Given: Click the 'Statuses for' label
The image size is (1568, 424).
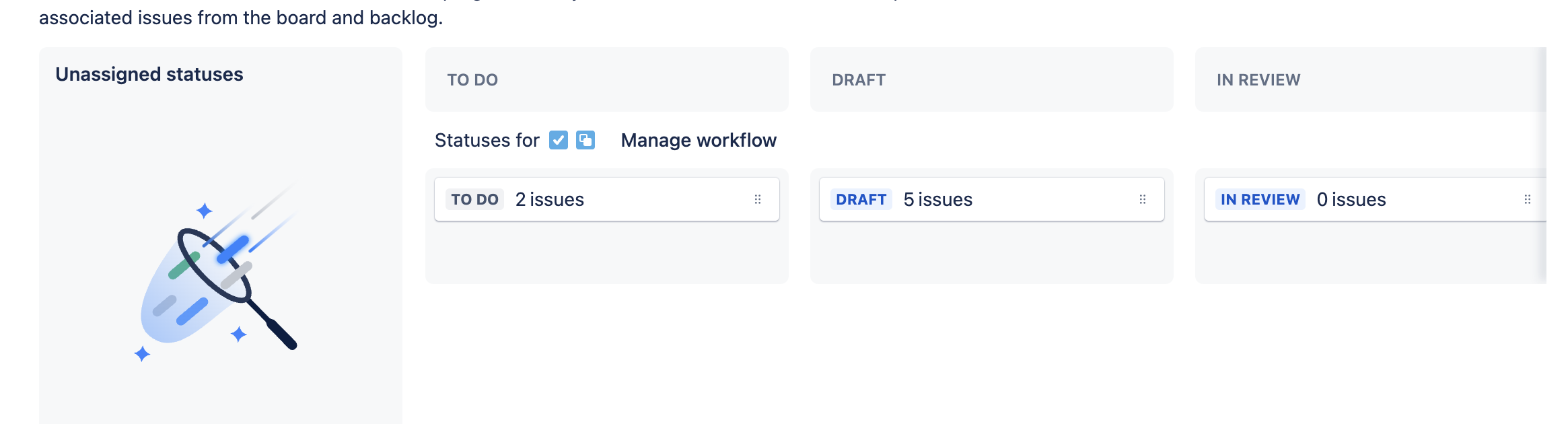Looking at the screenshot, I should [487, 140].
